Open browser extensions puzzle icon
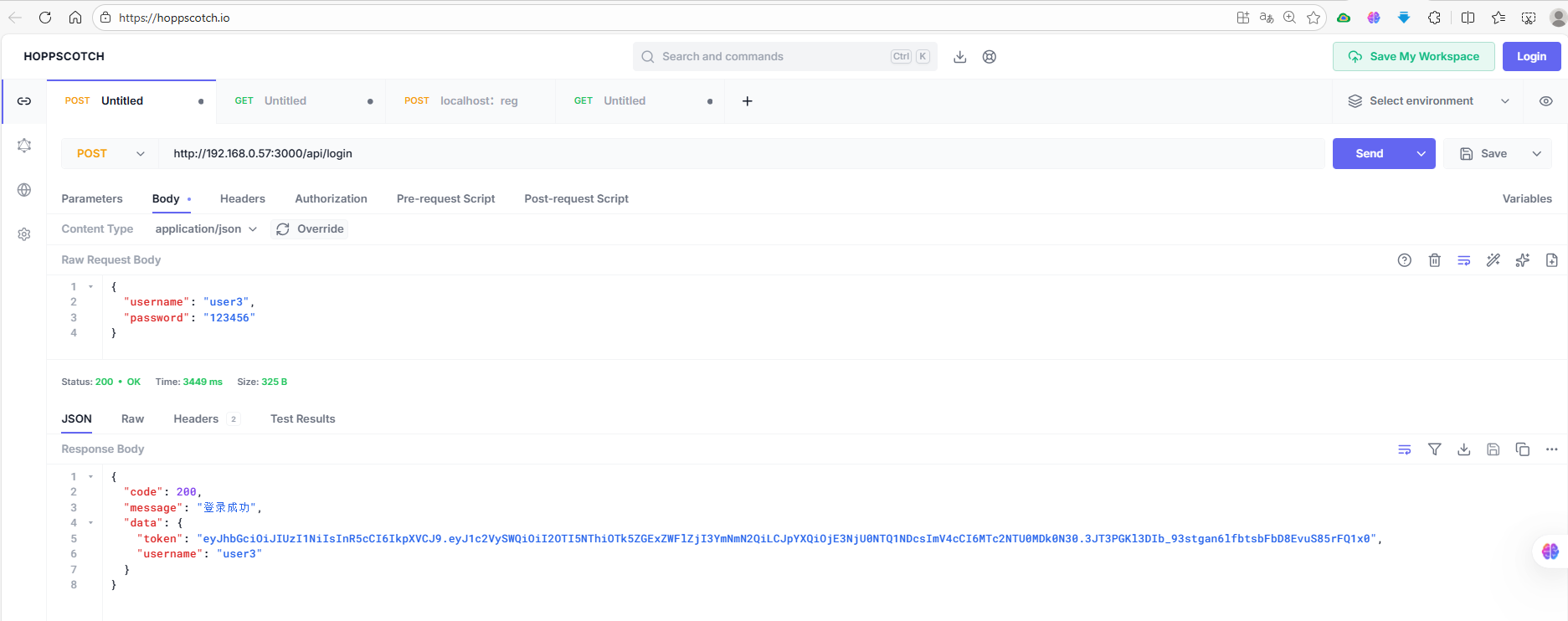Image resolution: width=1568 pixels, height=621 pixels. pos(1435,18)
